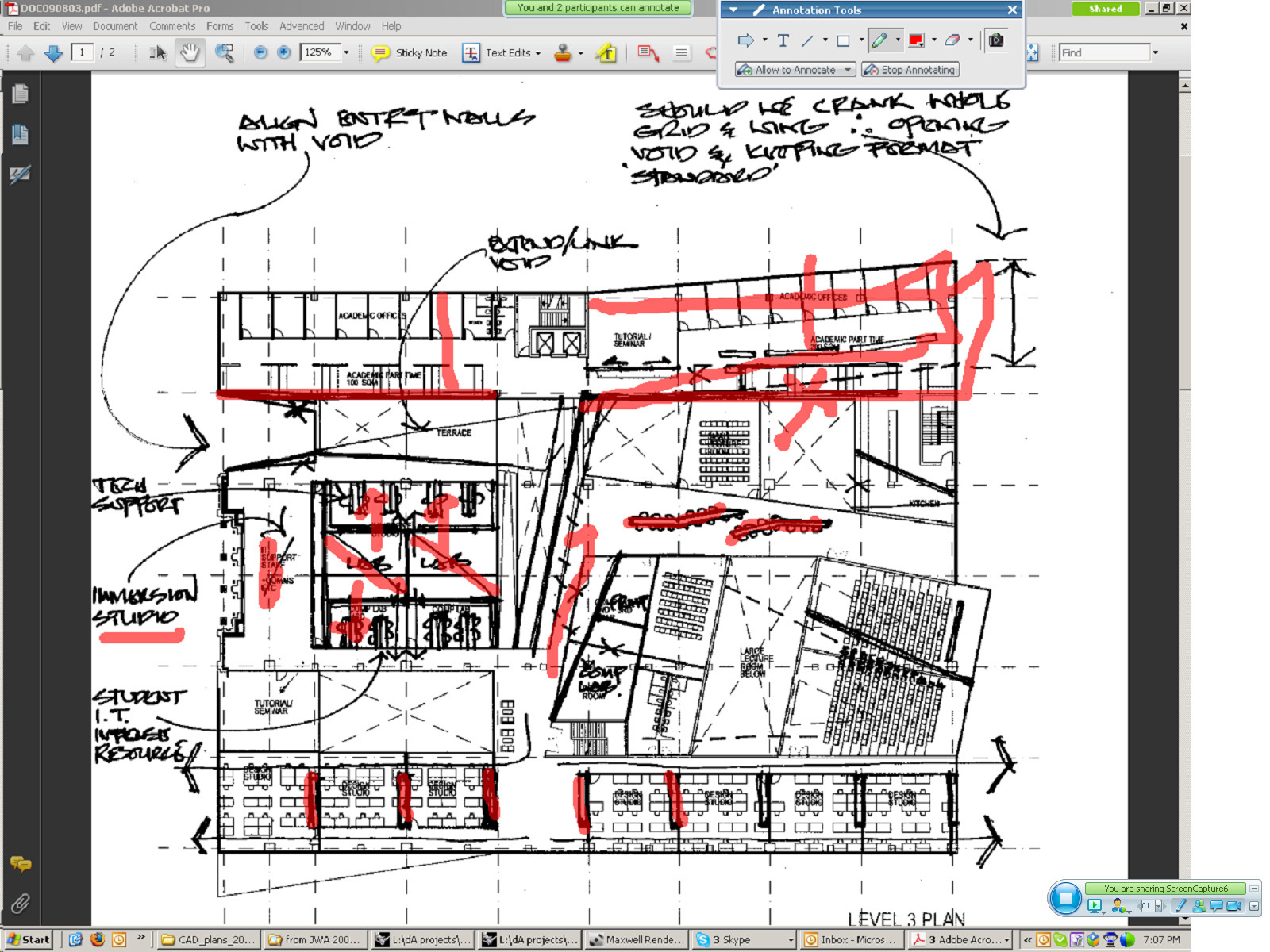This screenshot has width=1270, height=952.
Task: Select the Marquee Zoom tool
Action: [x=225, y=53]
